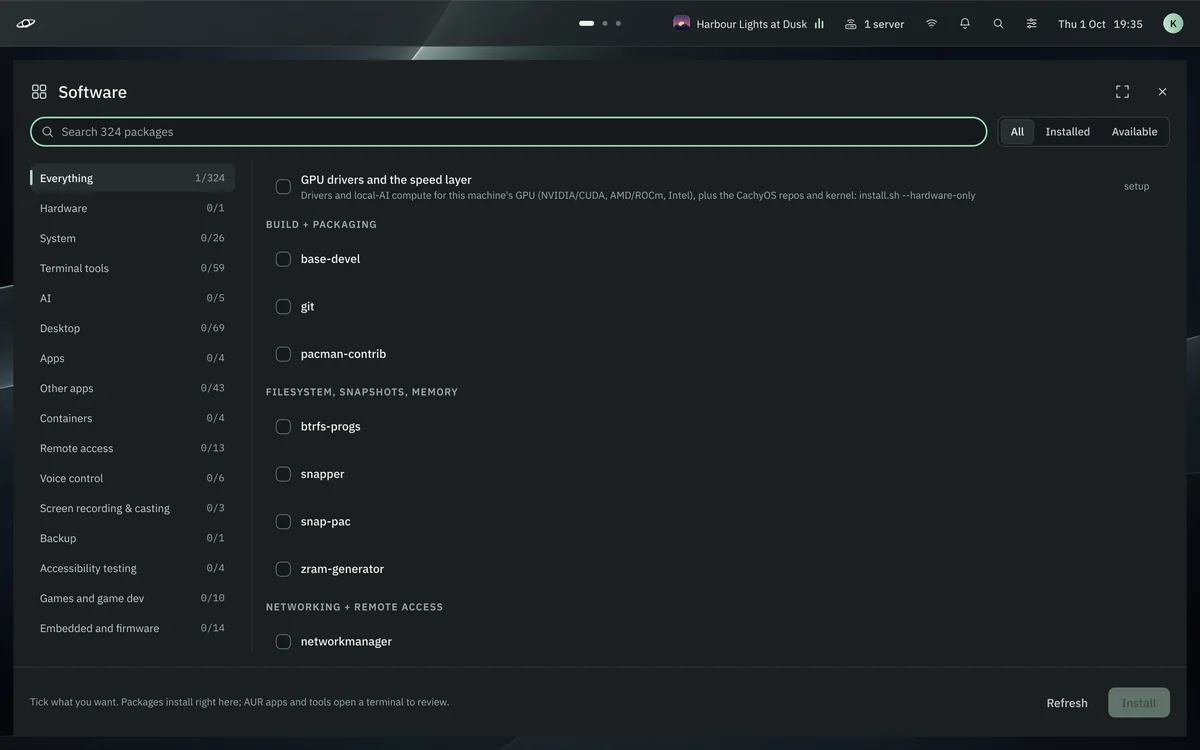Viewport: 1200px width, 750px height.
Task: Close the Software window
Action: (x=1162, y=92)
